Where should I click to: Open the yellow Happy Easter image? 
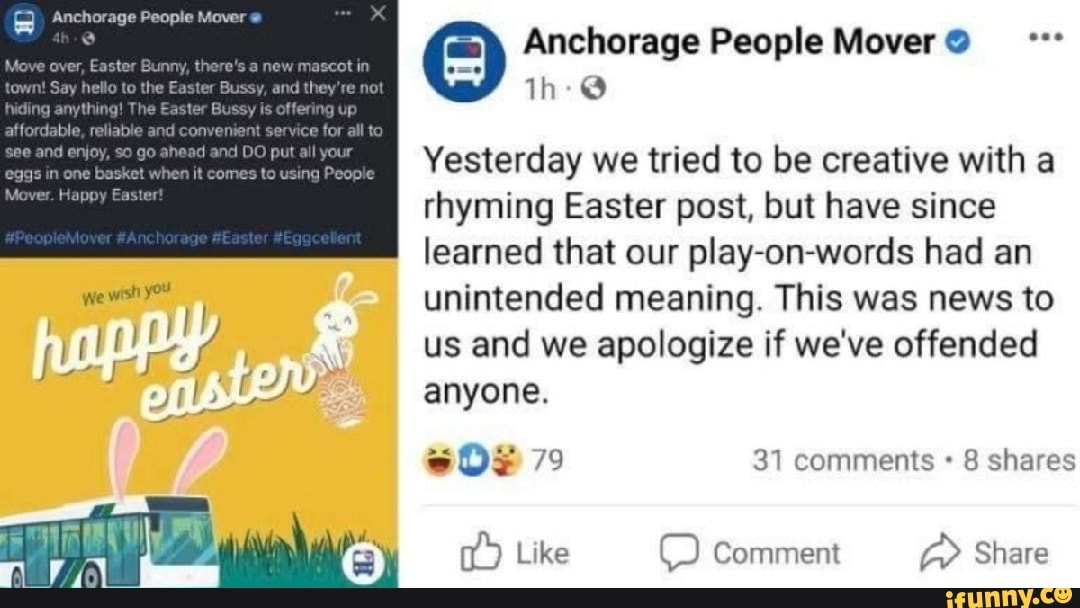pyautogui.click(x=198, y=420)
